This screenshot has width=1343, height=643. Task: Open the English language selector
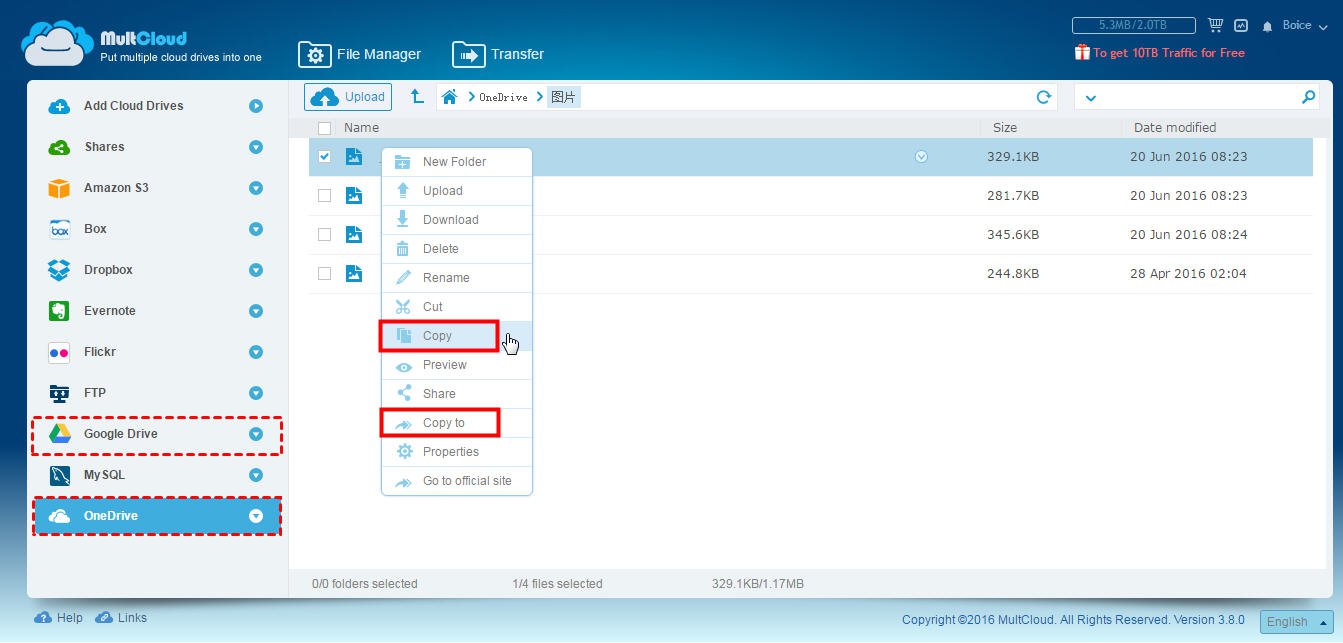coord(1296,621)
